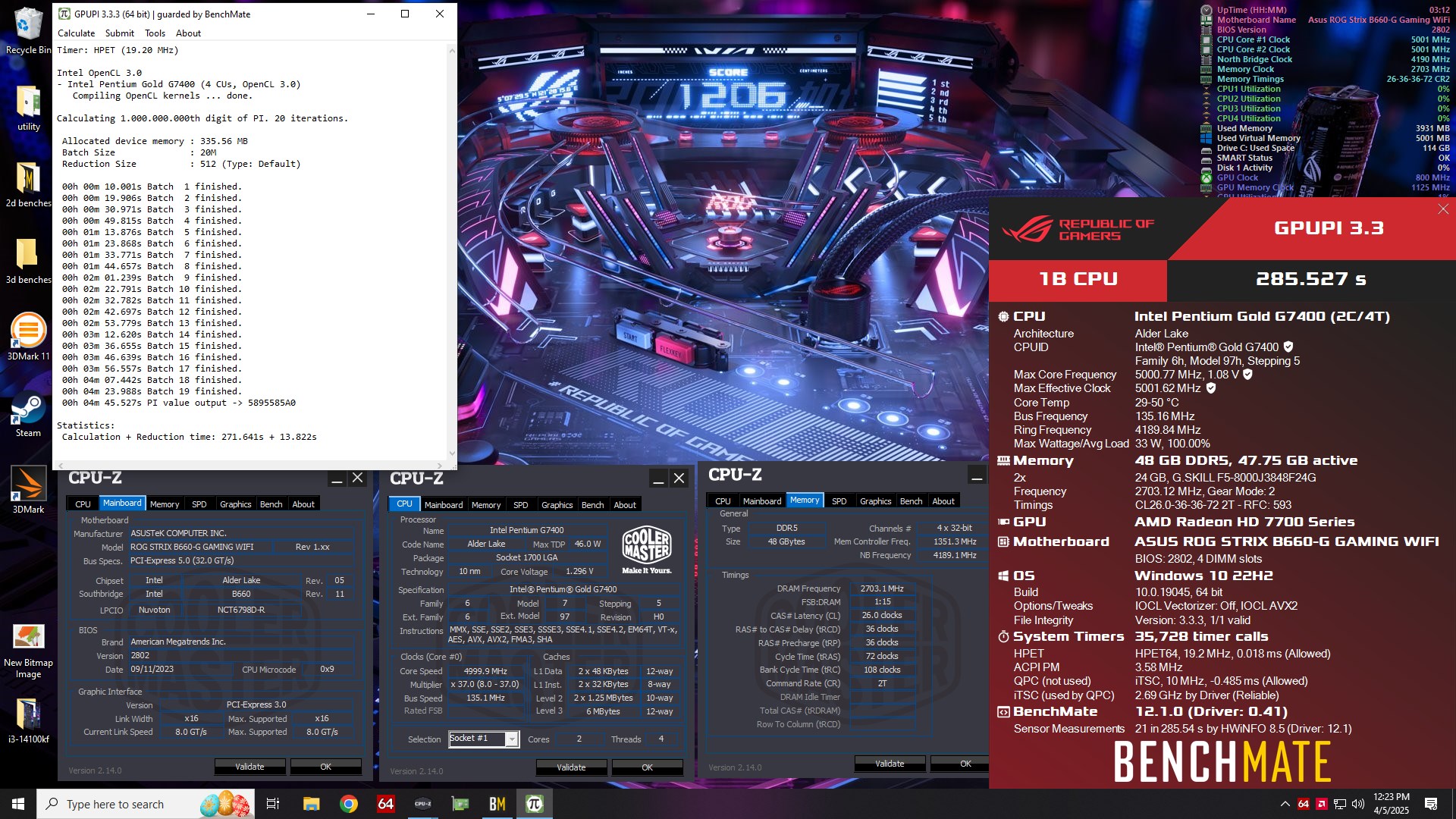Open the 2d benches folder icon

coord(28,184)
